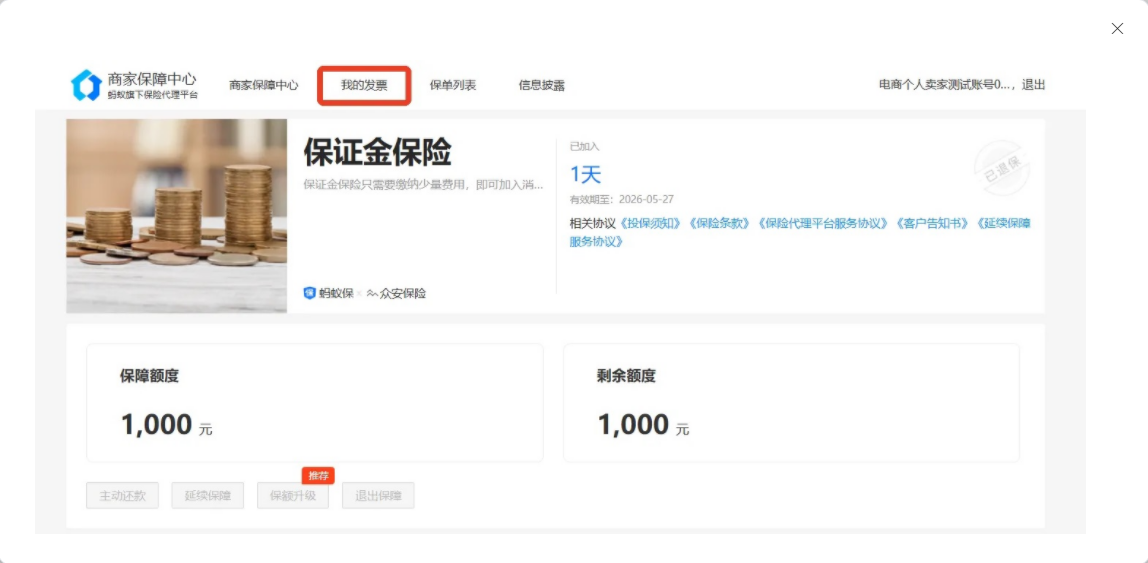Click the 保障额度 card label
1148x563 pixels.
pyautogui.click(x=149, y=376)
